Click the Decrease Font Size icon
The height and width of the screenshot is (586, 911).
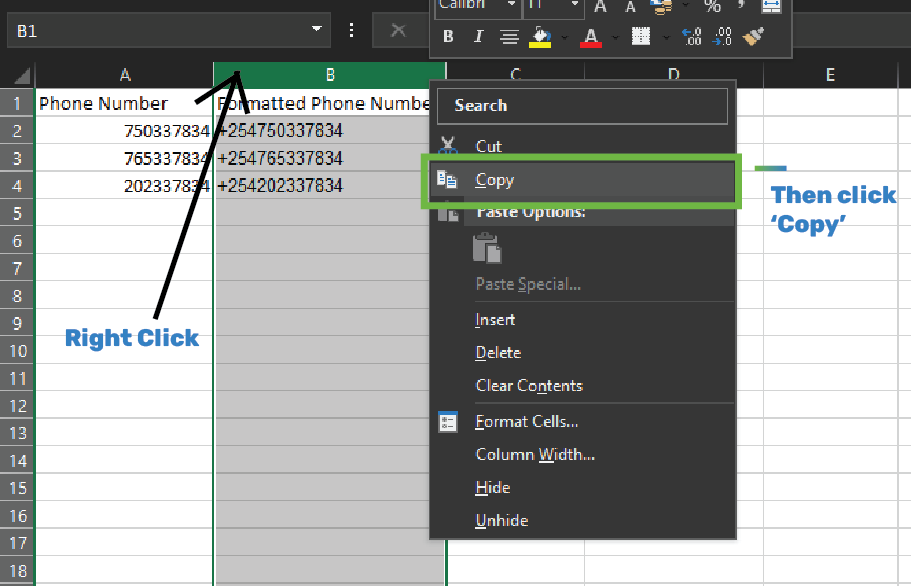630,6
